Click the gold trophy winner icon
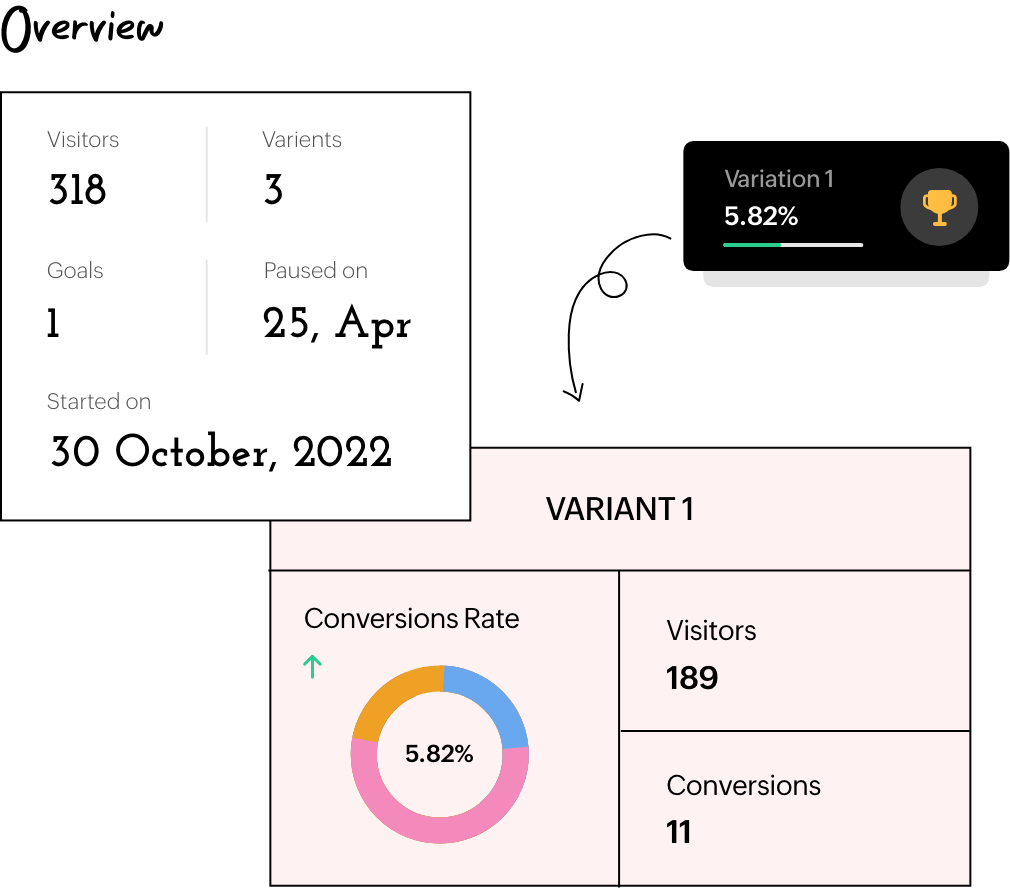The height and width of the screenshot is (888, 1010). click(x=939, y=208)
